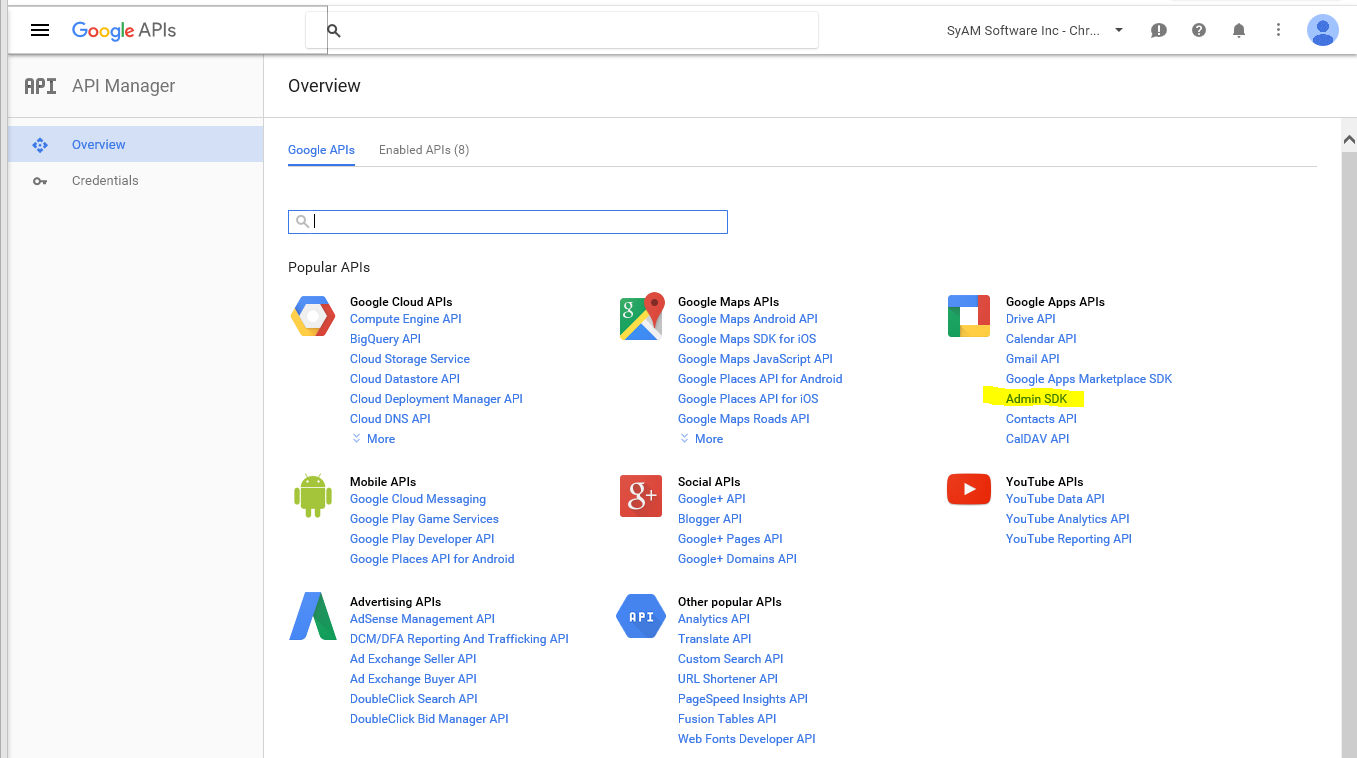Open the SyAM Software project dropdown

[x=1035, y=31]
